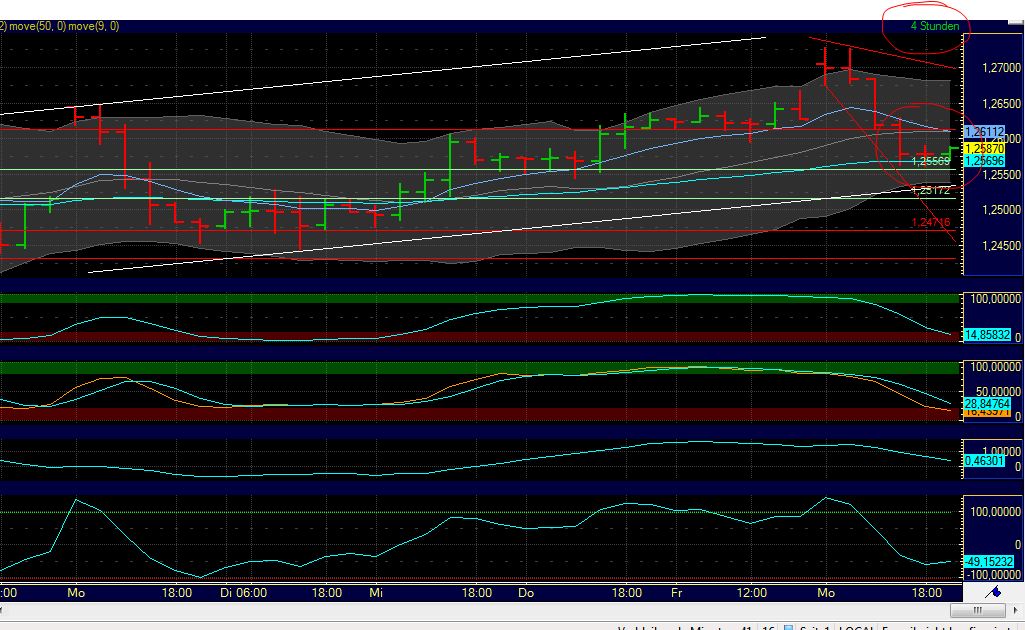Click the horizontal scrollbar thumb
The height and width of the screenshot is (630, 1025).
(x=978, y=608)
